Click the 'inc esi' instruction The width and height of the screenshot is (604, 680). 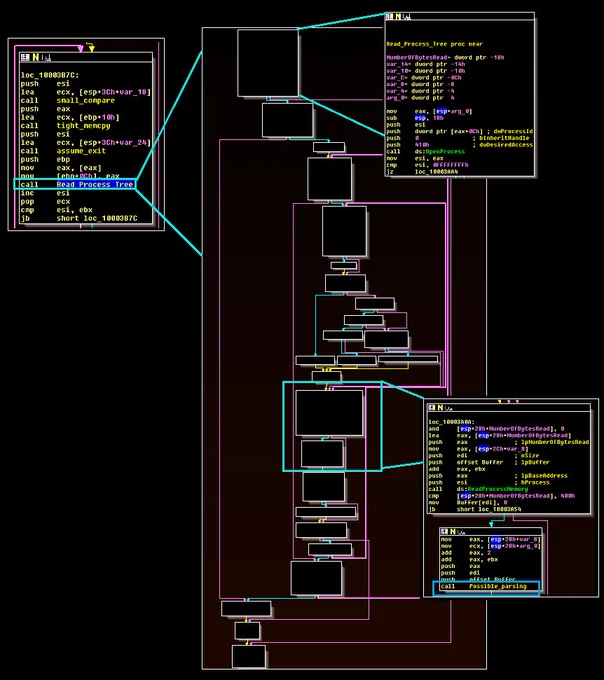point(45,193)
